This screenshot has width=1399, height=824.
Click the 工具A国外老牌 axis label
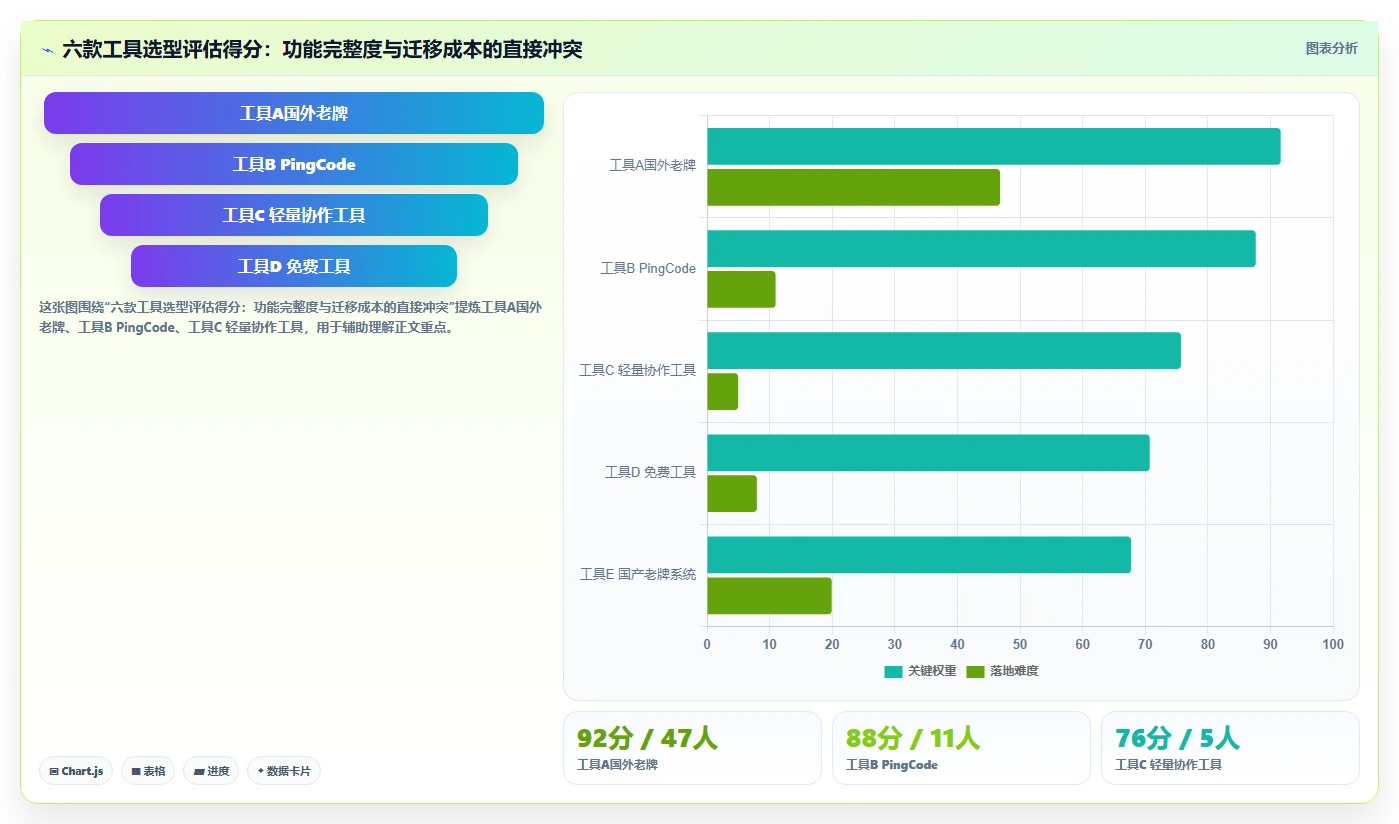click(x=652, y=166)
